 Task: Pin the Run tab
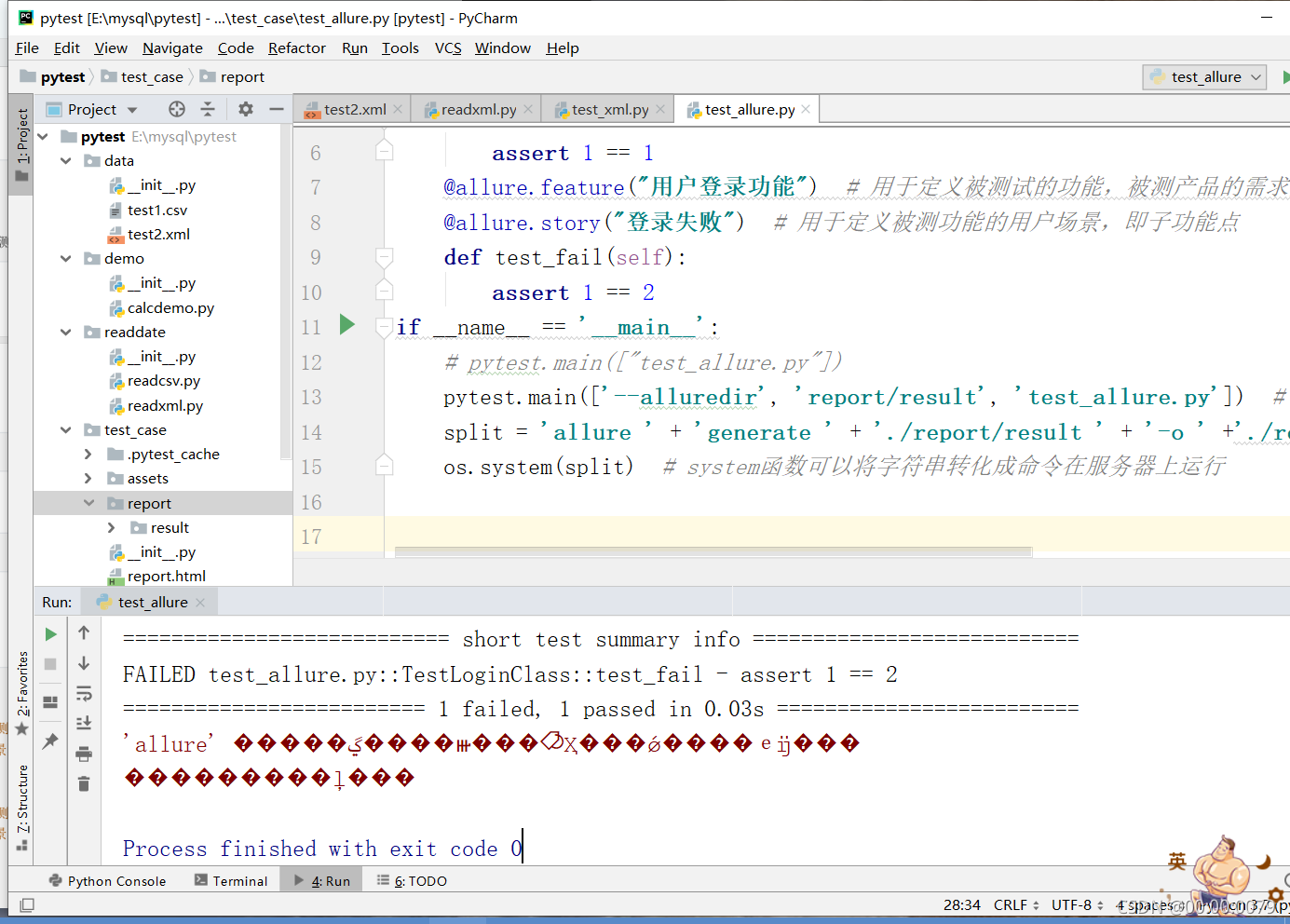[x=51, y=741]
